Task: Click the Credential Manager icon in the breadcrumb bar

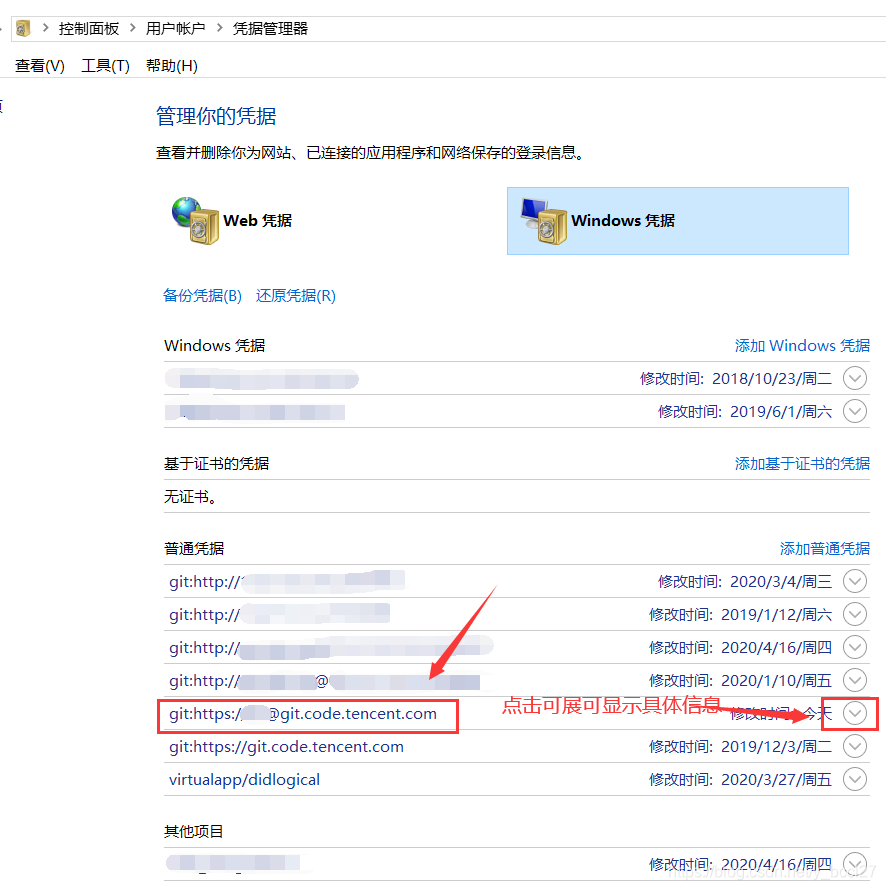Action: click(22, 28)
